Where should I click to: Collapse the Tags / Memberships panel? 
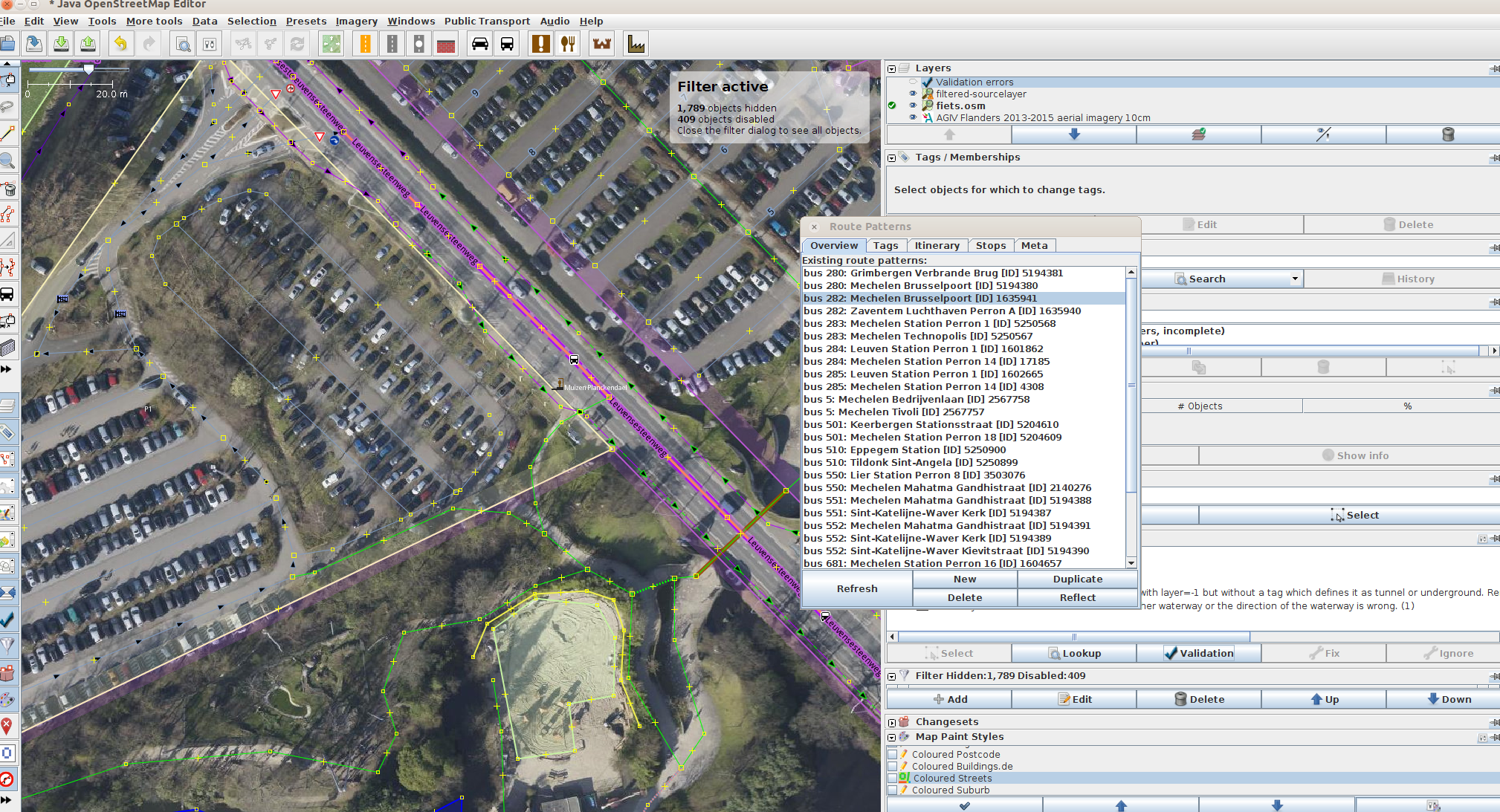(892, 157)
